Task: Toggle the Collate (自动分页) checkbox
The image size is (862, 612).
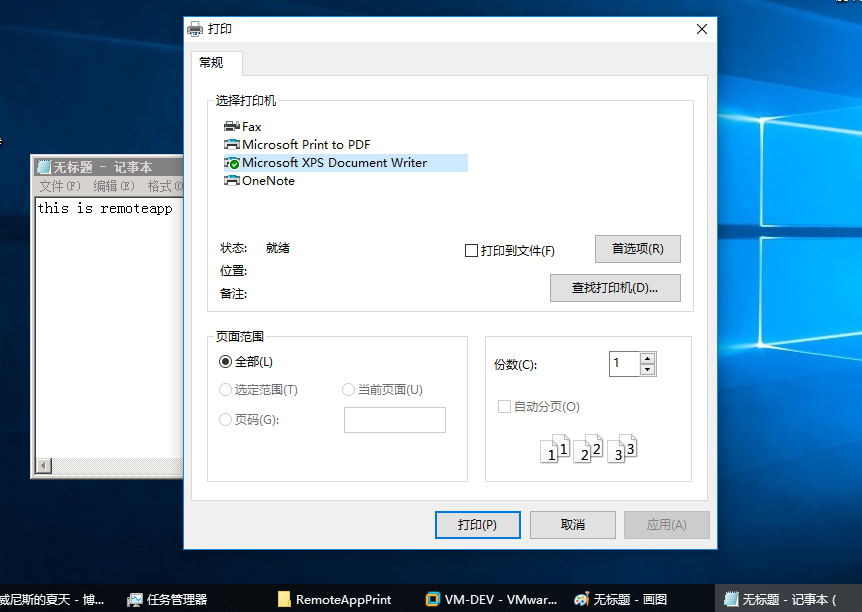Action: pyautogui.click(x=504, y=407)
